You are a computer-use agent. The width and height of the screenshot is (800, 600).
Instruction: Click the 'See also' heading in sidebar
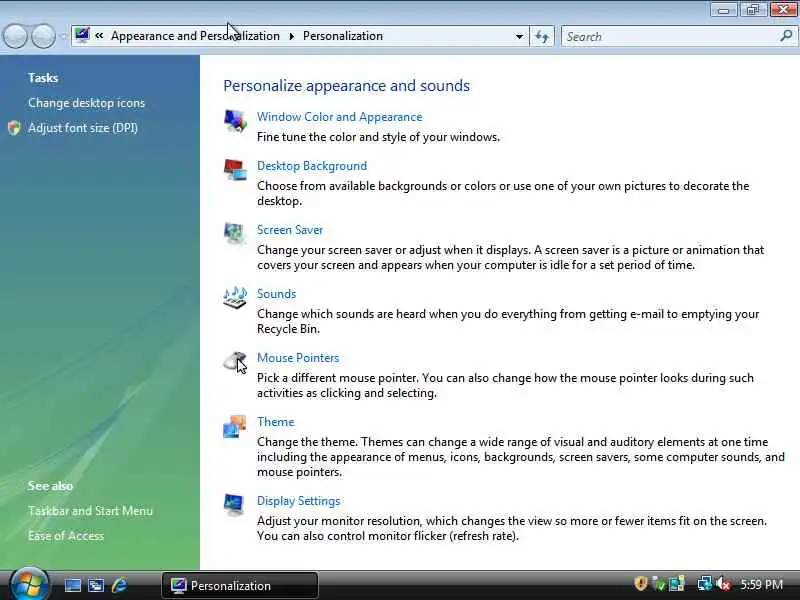pos(50,486)
